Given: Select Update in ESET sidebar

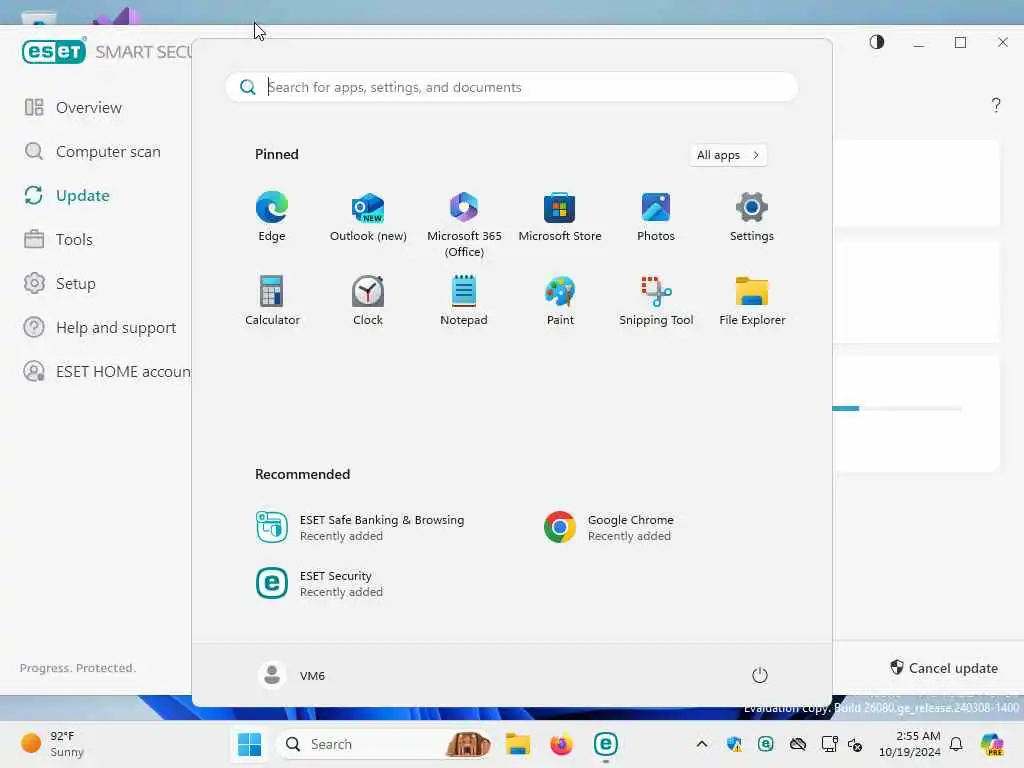Looking at the screenshot, I should (67, 195).
